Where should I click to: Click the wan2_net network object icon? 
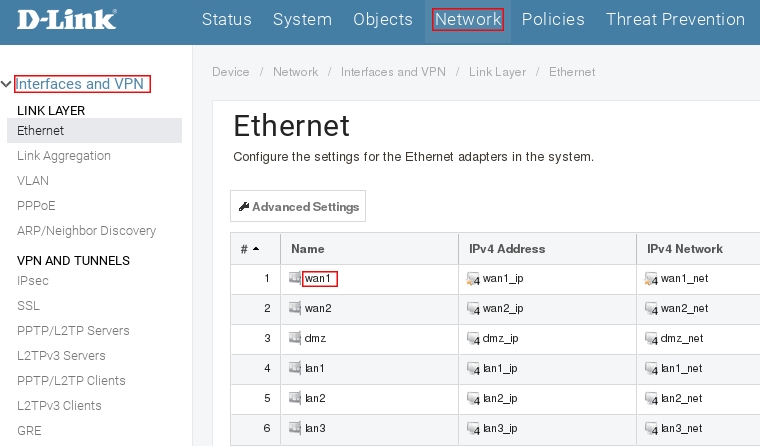tap(652, 309)
